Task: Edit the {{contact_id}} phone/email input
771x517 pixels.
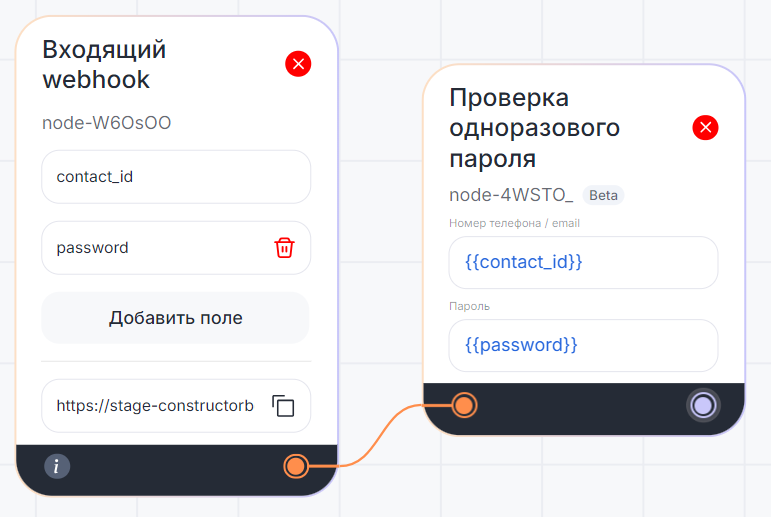Action: click(583, 262)
